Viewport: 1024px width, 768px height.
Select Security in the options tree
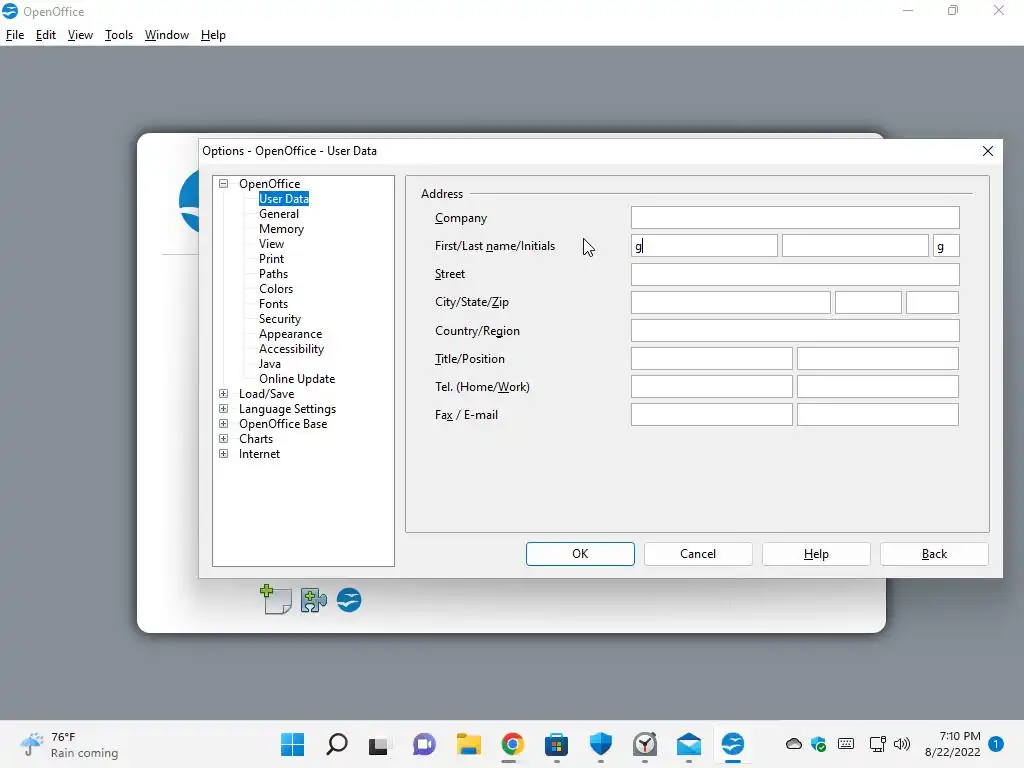[x=280, y=319]
